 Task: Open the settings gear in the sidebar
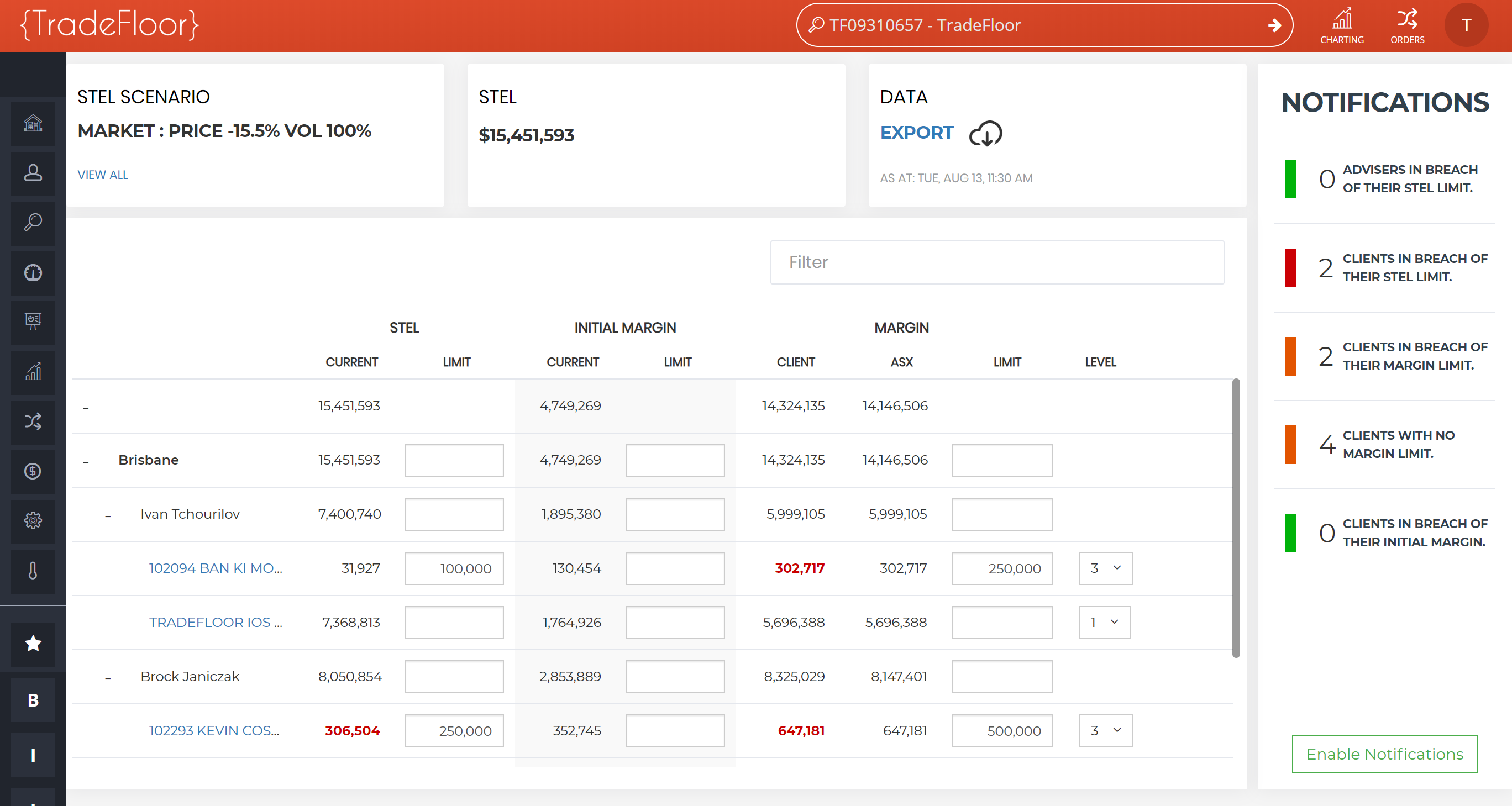coord(33,521)
